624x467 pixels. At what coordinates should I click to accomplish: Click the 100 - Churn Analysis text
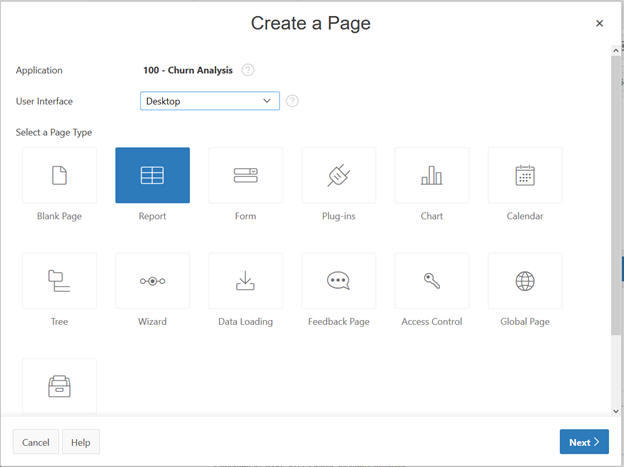(x=188, y=70)
